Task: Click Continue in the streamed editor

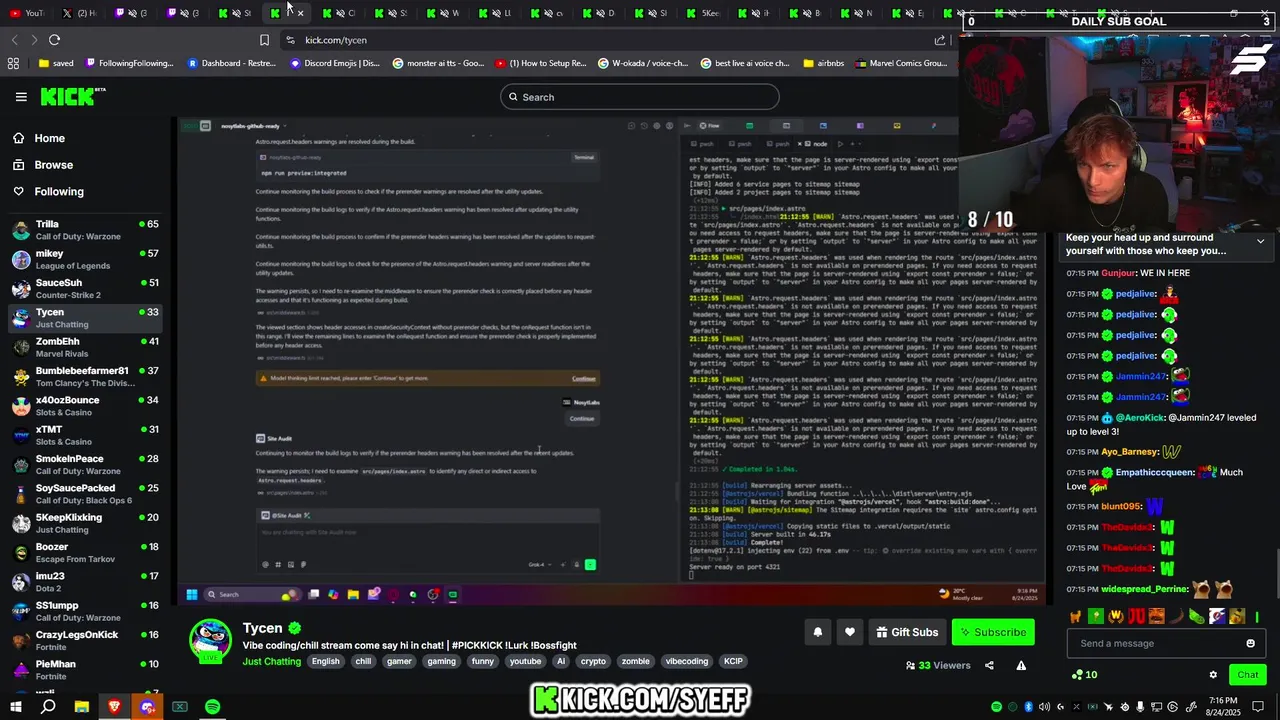Action: tap(584, 379)
